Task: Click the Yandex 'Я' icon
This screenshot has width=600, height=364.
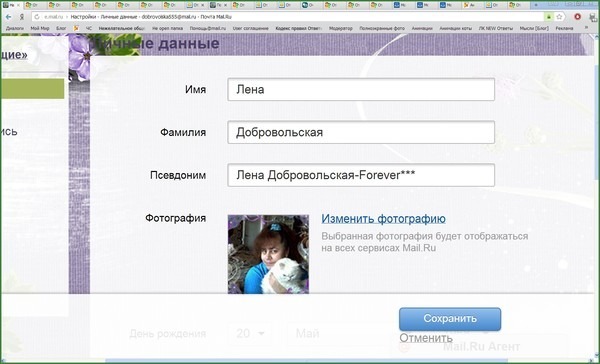Action: (22, 17)
